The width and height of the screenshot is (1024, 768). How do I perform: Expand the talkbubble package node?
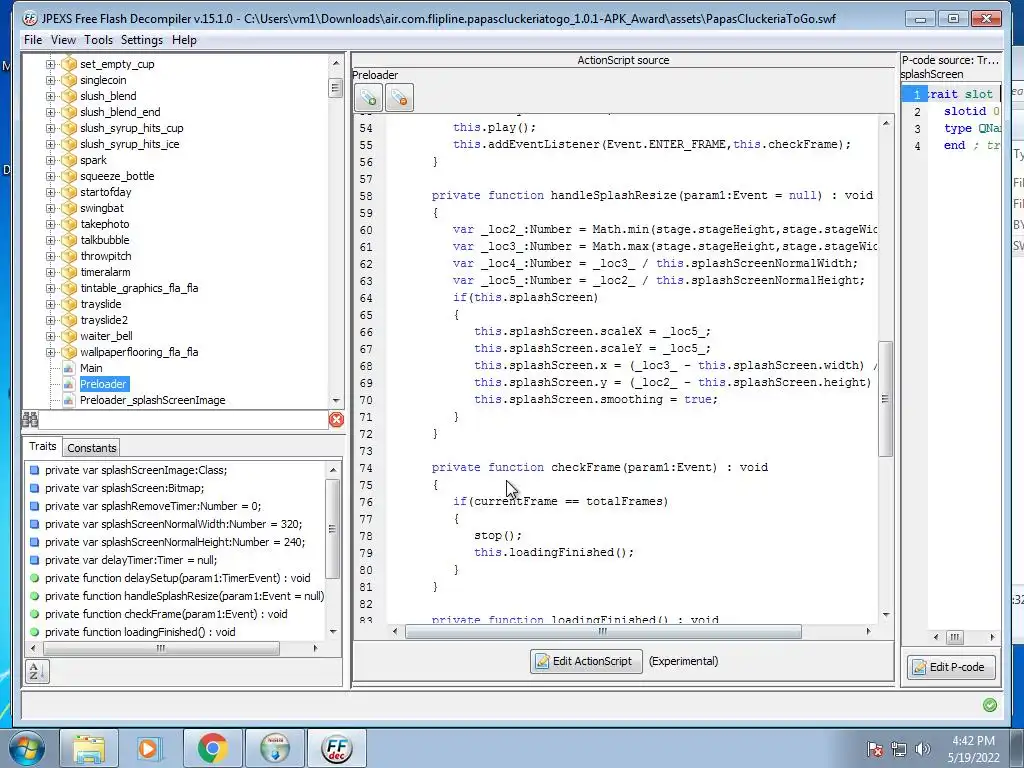50,240
